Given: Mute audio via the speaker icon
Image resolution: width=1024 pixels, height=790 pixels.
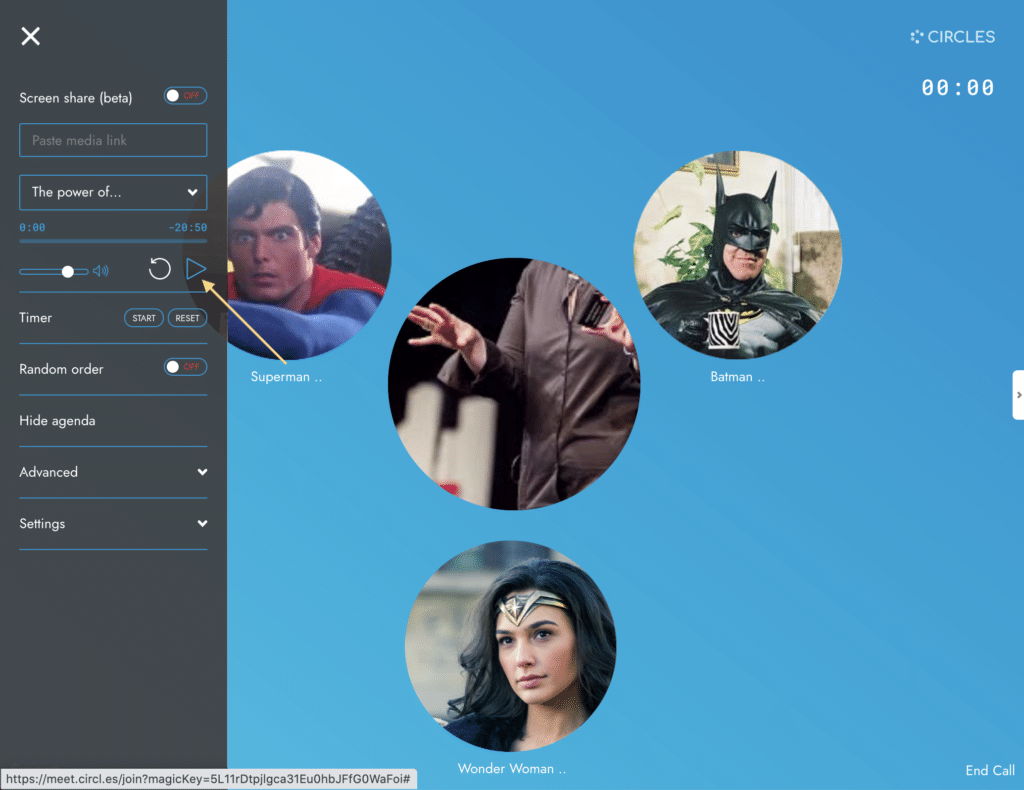Looking at the screenshot, I should (101, 271).
